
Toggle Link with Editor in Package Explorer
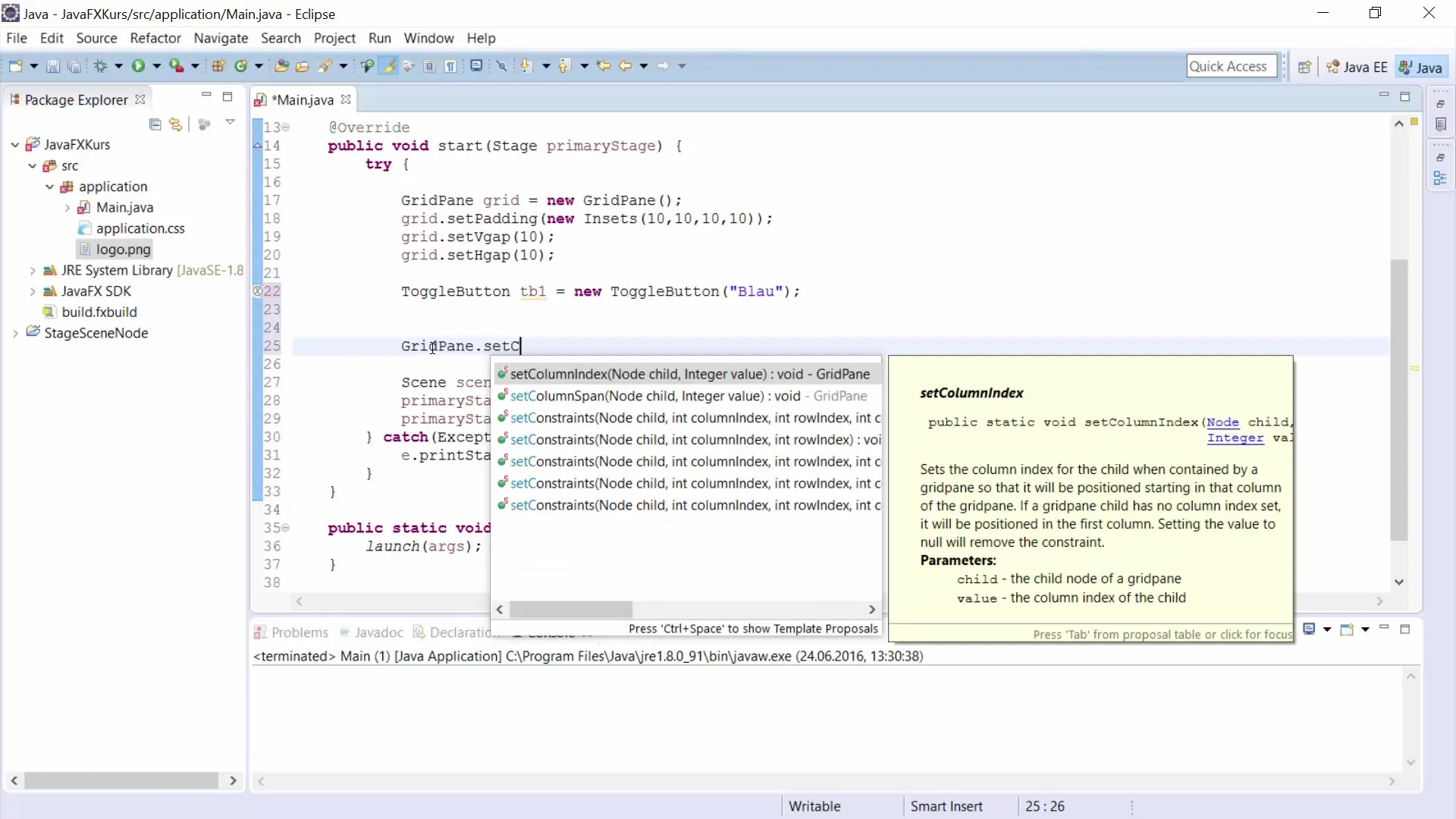[x=176, y=124]
